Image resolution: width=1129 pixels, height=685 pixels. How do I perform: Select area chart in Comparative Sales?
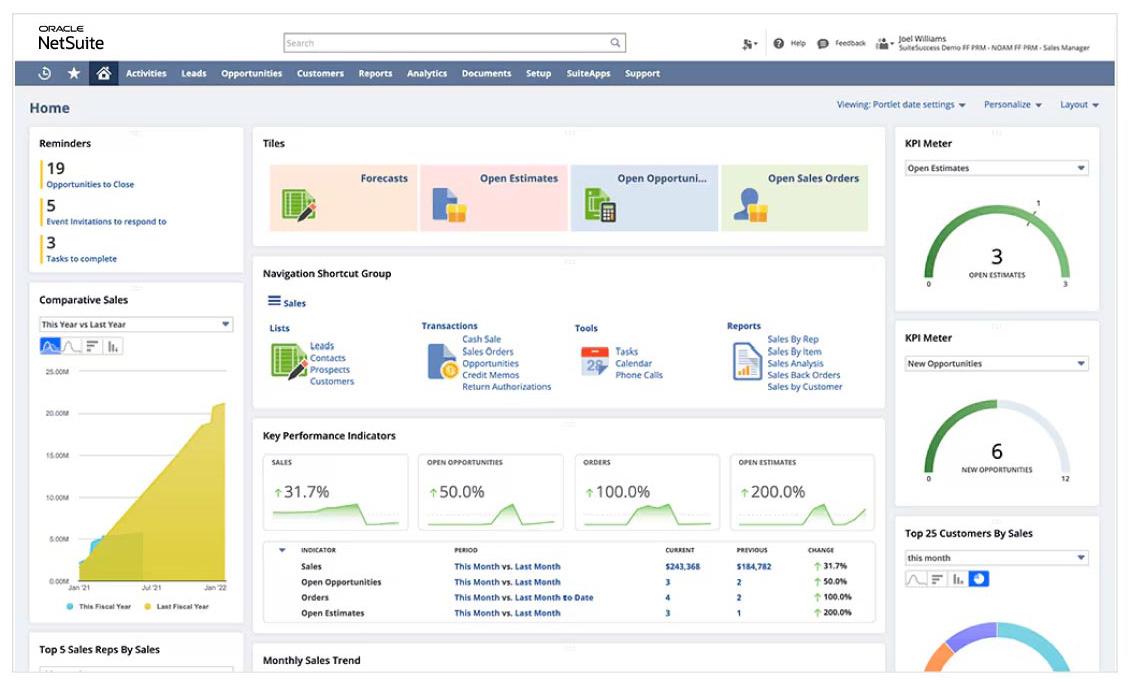coord(50,346)
